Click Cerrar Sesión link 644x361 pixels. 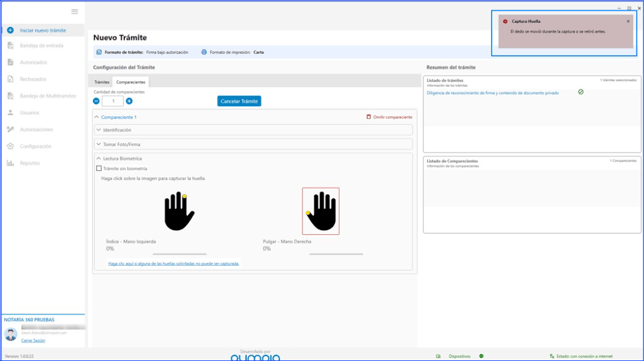click(x=33, y=340)
